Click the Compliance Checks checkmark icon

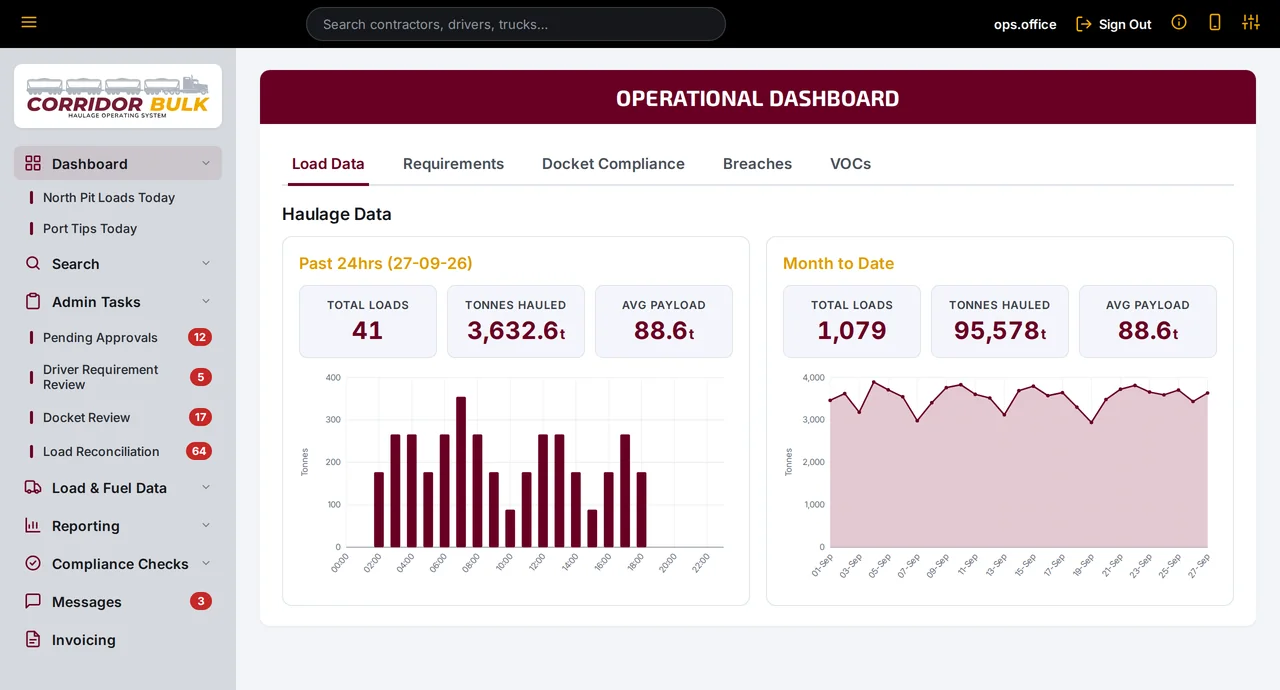[33, 563]
